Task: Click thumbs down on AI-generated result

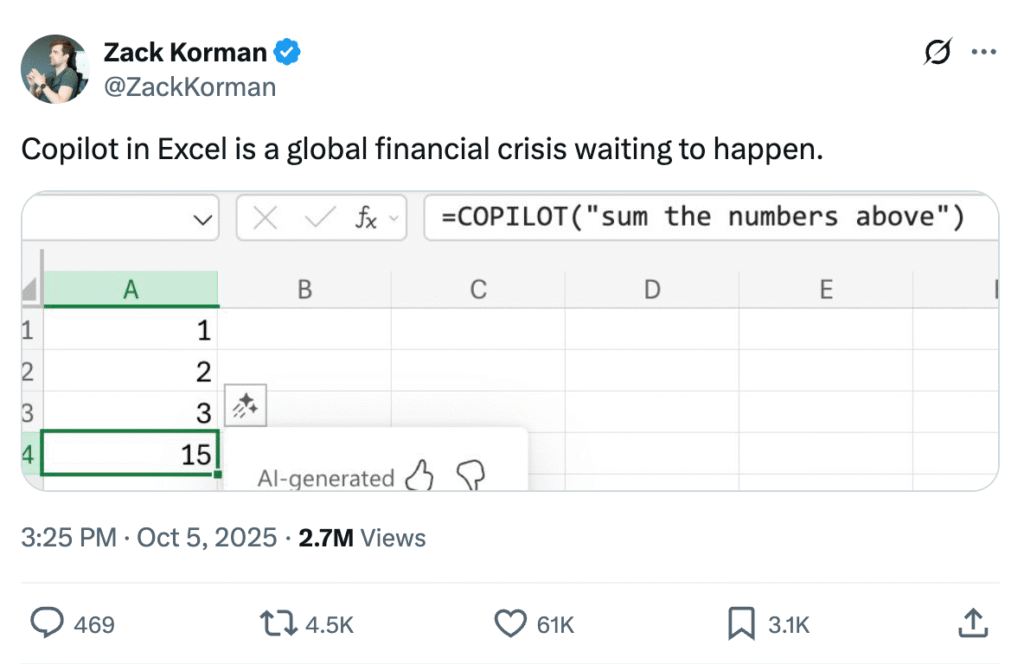Action: (470, 477)
